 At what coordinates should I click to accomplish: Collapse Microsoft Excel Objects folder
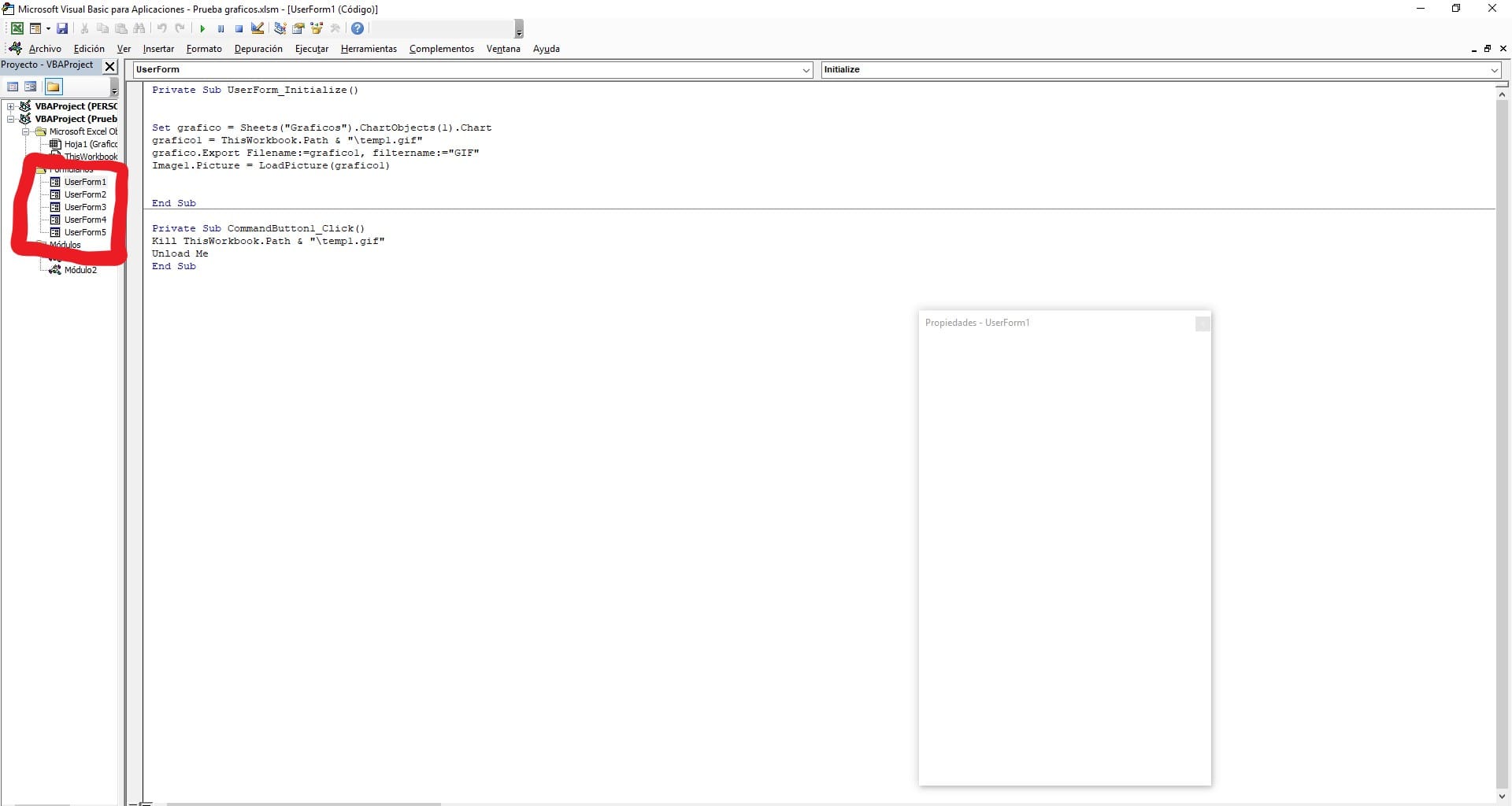[x=26, y=131]
